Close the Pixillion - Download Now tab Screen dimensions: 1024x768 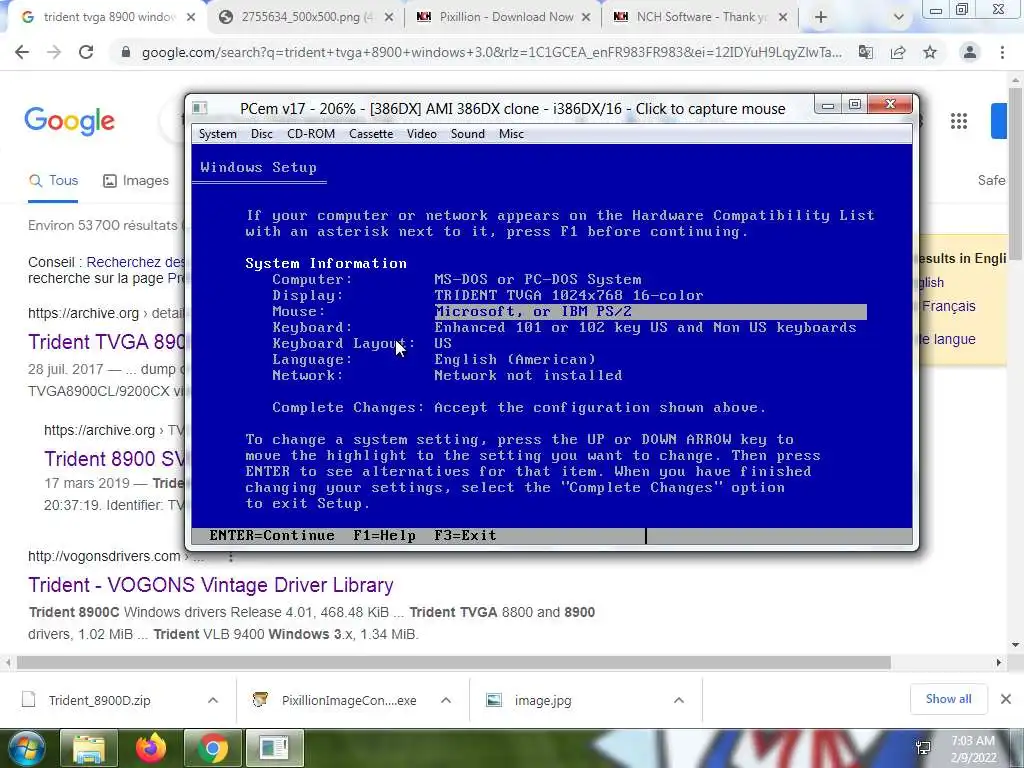tap(586, 18)
